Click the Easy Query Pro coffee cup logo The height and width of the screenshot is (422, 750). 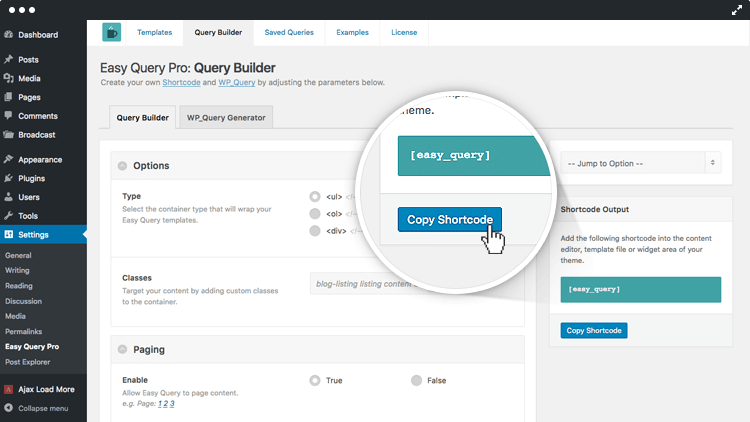coord(111,33)
